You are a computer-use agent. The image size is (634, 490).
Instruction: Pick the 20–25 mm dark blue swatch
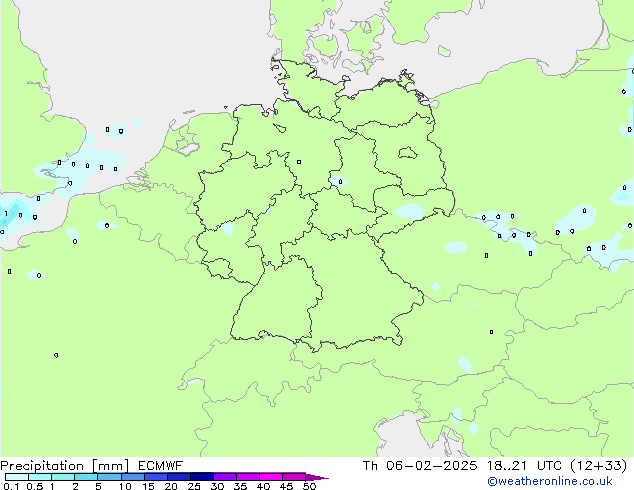coord(179,477)
